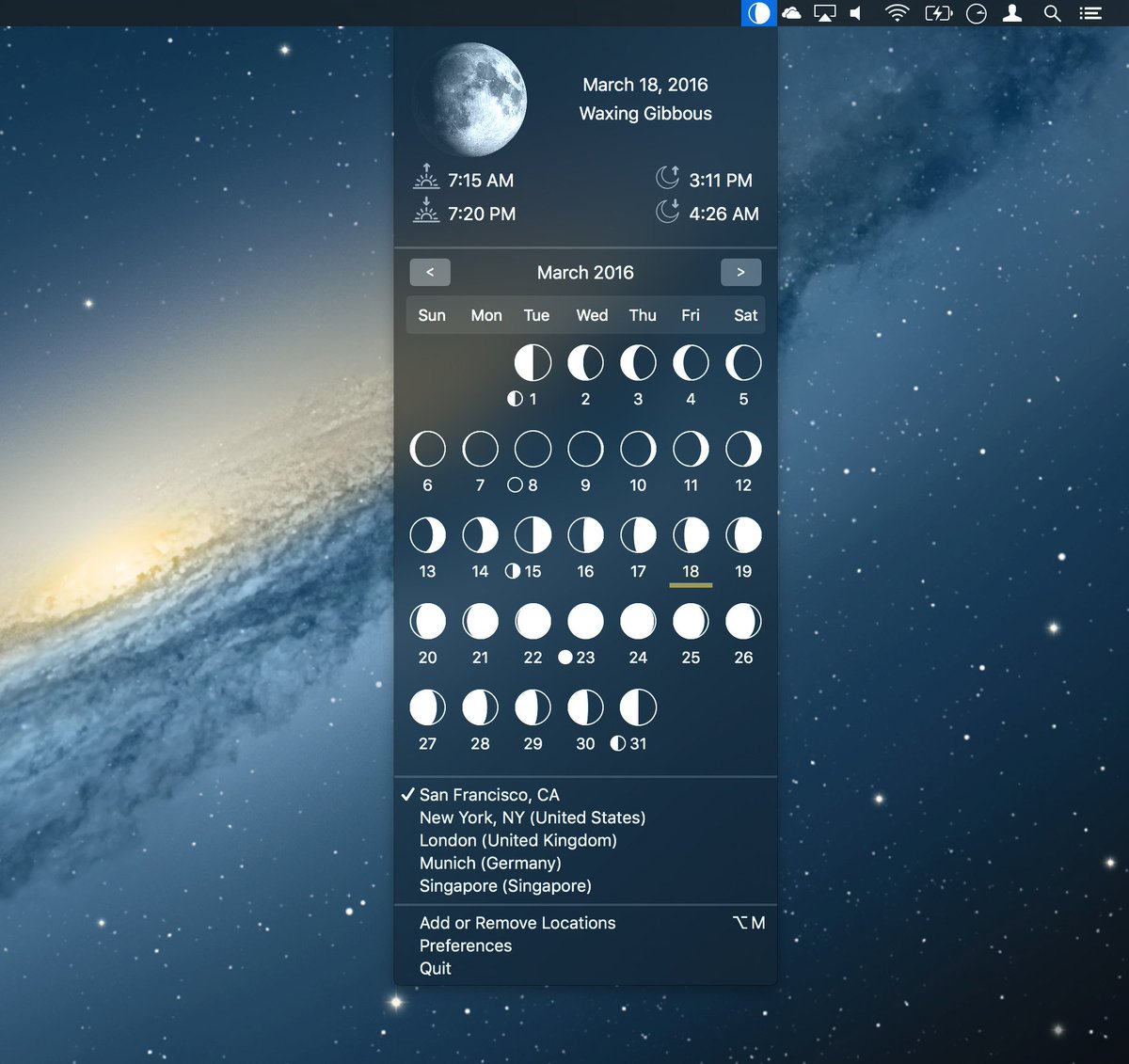The height and width of the screenshot is (1064, 1129).
Task: Open macOS Spotlight search
Action: [1052, 13]
